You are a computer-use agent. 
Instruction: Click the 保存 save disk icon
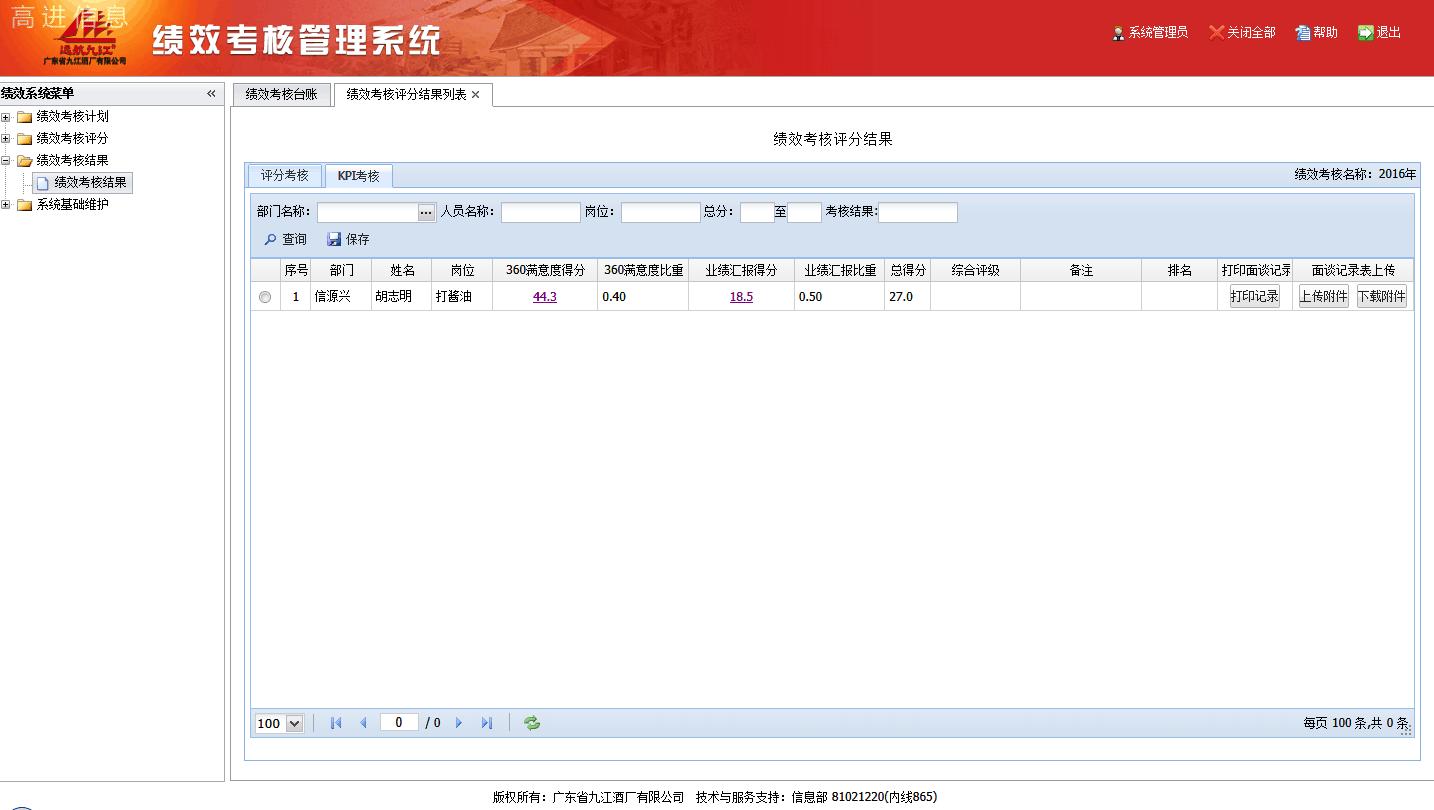tap(334, 240)
